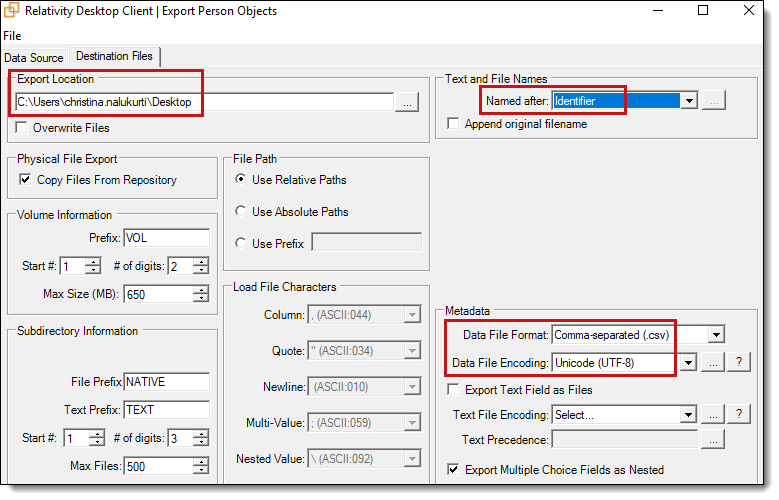Image resolution: width=779 pixels, height=500 pixels.
Task: Expand the Text File Encoding dropdown
Action: [x=687, y=414]
